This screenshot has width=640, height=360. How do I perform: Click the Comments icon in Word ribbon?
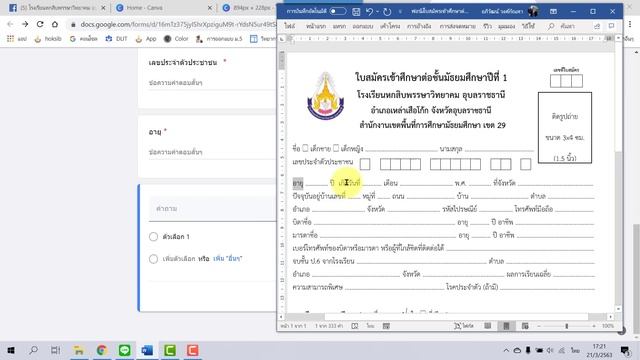tap(611, 26)
